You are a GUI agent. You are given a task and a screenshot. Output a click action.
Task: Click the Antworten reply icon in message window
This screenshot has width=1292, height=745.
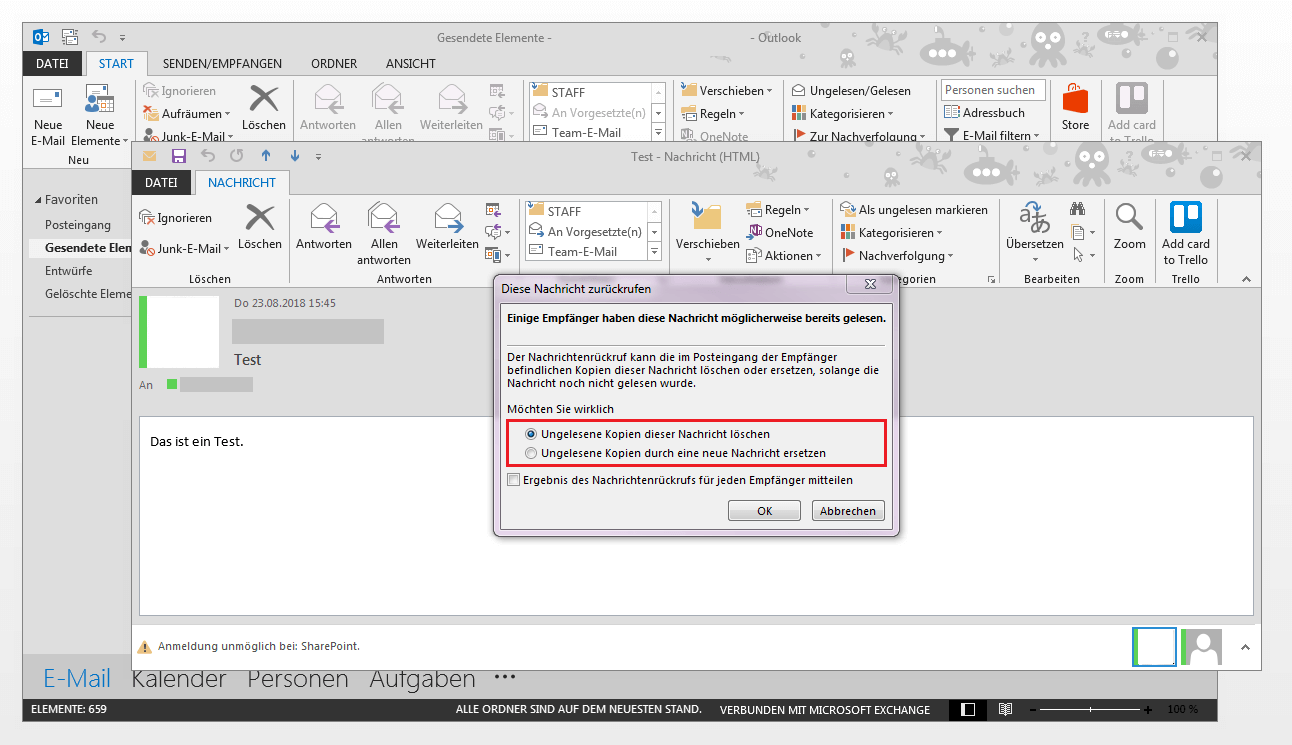click(x=324, y=217)
